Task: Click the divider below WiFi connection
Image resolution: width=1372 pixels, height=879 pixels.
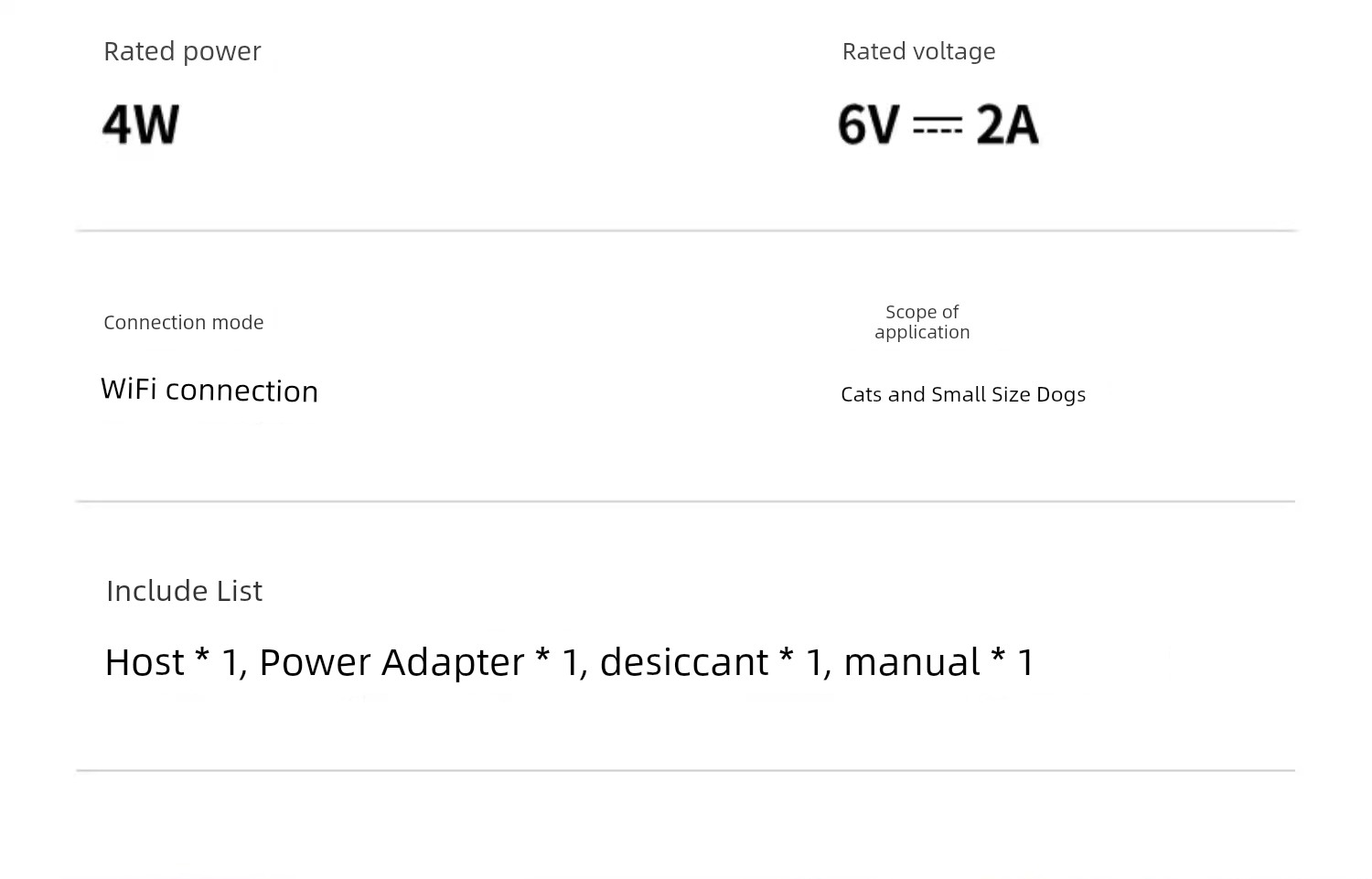Action: 686,501
